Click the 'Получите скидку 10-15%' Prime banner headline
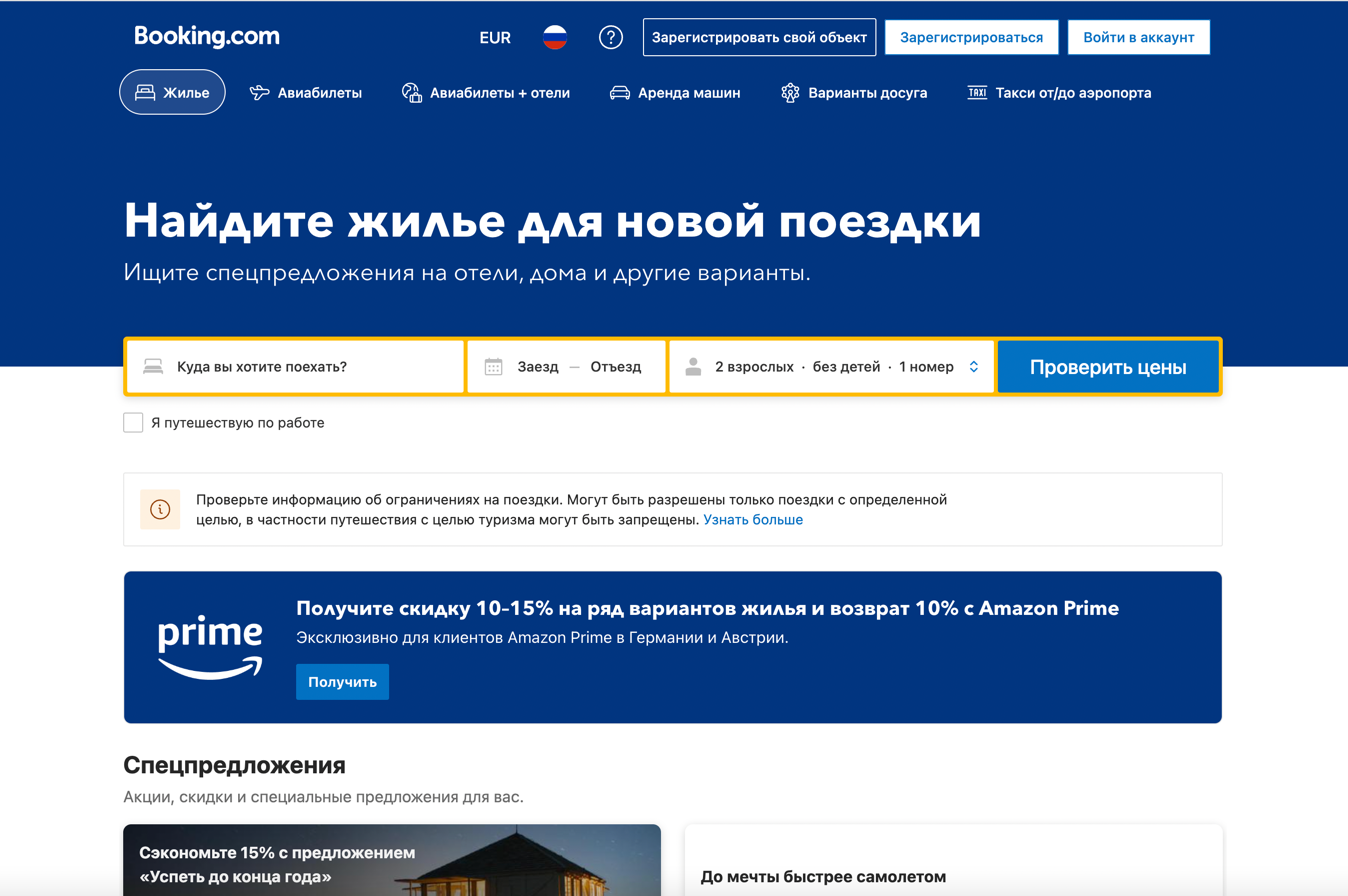 click(708, 608)
